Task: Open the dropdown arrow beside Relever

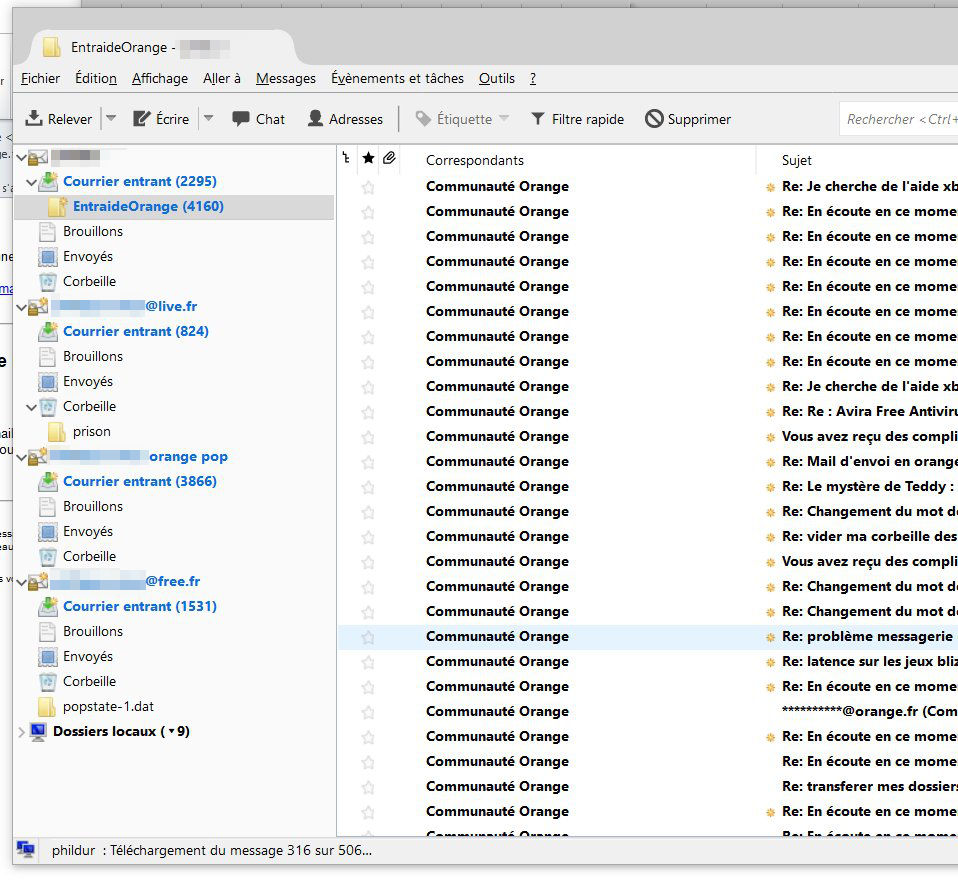Action: click(111, 119)
